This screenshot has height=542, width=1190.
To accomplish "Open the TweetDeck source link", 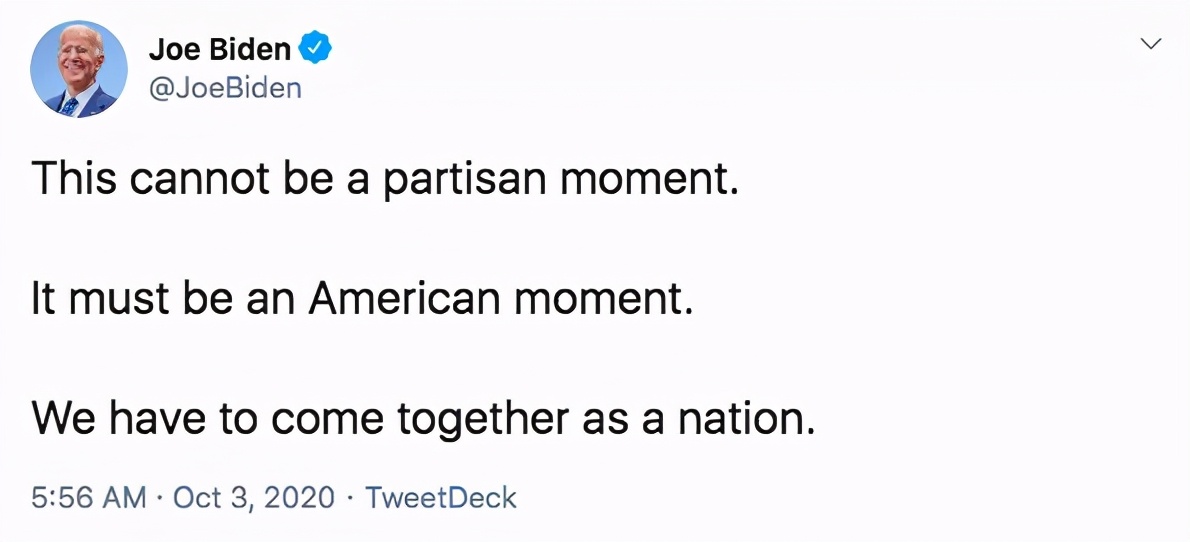I will [441, 497].
